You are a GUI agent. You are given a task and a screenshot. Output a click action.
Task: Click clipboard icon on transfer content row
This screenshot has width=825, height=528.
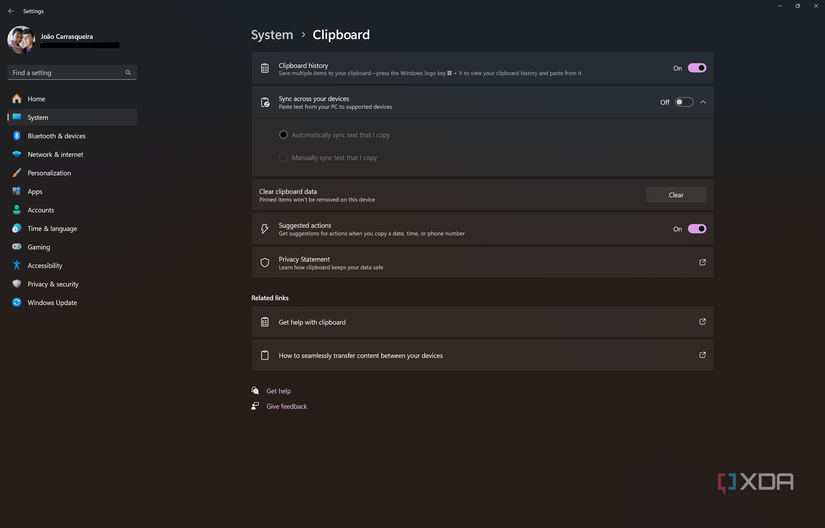tap(265, 356)
